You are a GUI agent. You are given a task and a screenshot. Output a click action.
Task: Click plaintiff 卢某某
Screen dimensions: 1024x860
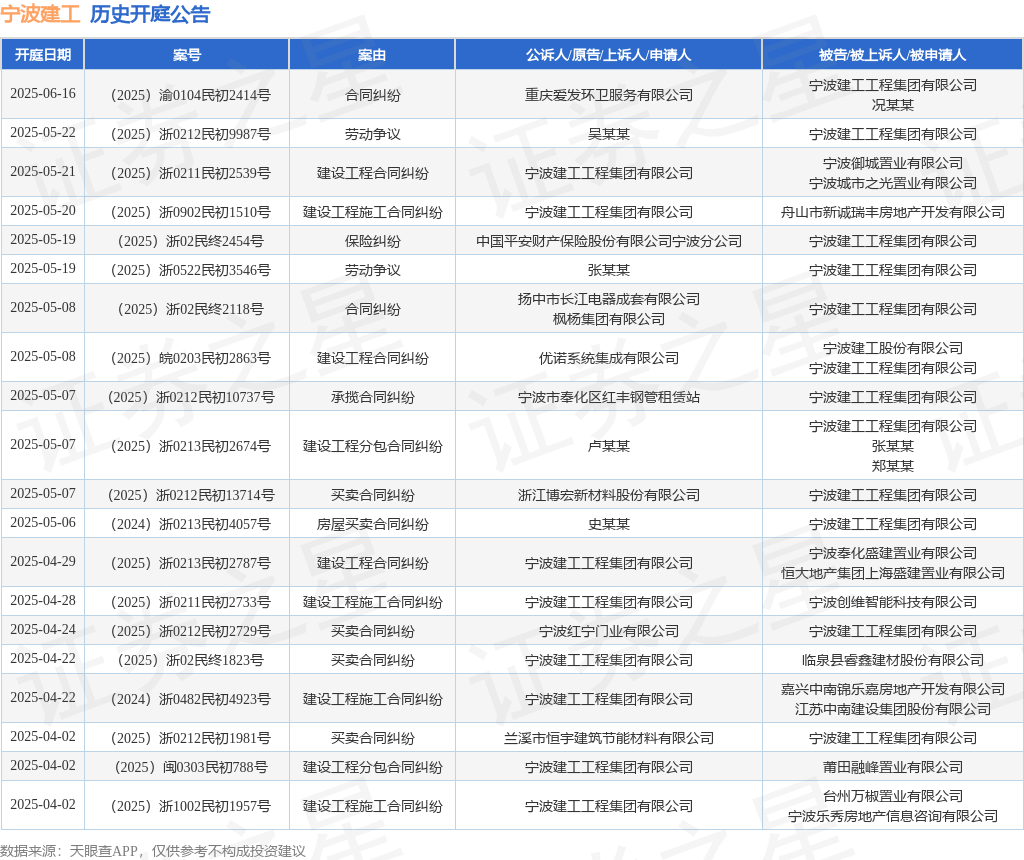pos(609,447)
